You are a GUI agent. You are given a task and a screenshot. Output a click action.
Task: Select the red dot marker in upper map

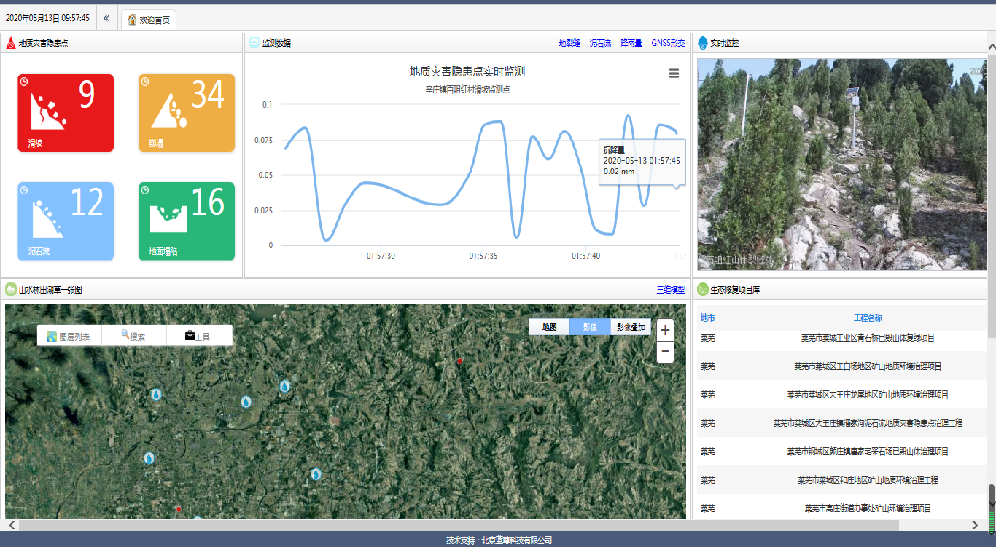click(460, 361)
